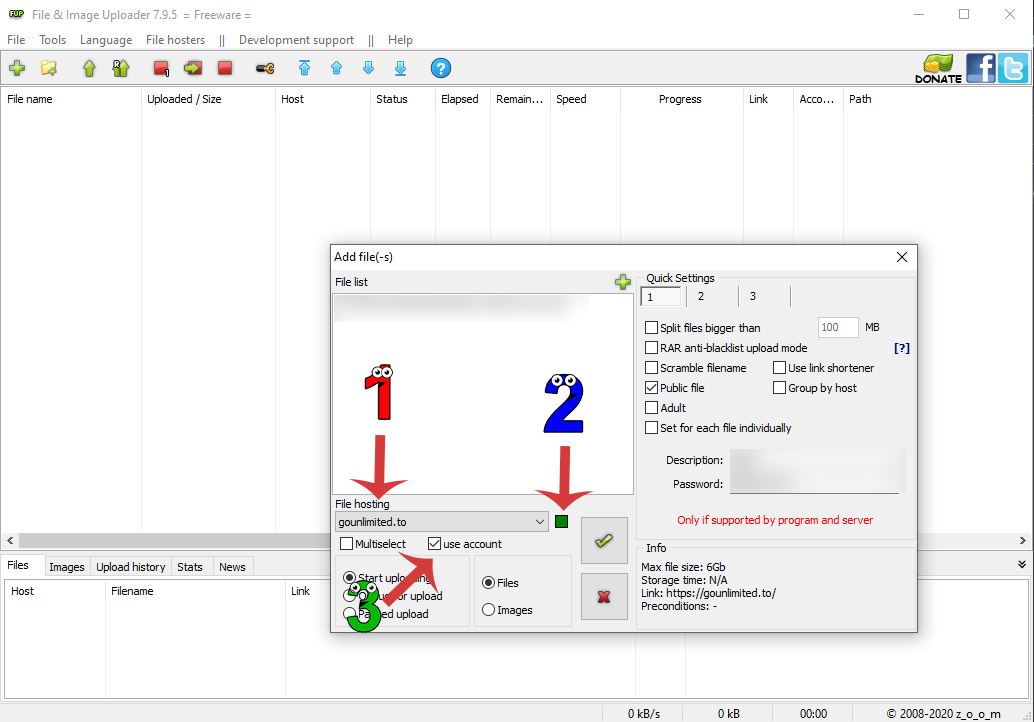
Task: Click the key icon for accounts
Action: [x=264, y=68]
